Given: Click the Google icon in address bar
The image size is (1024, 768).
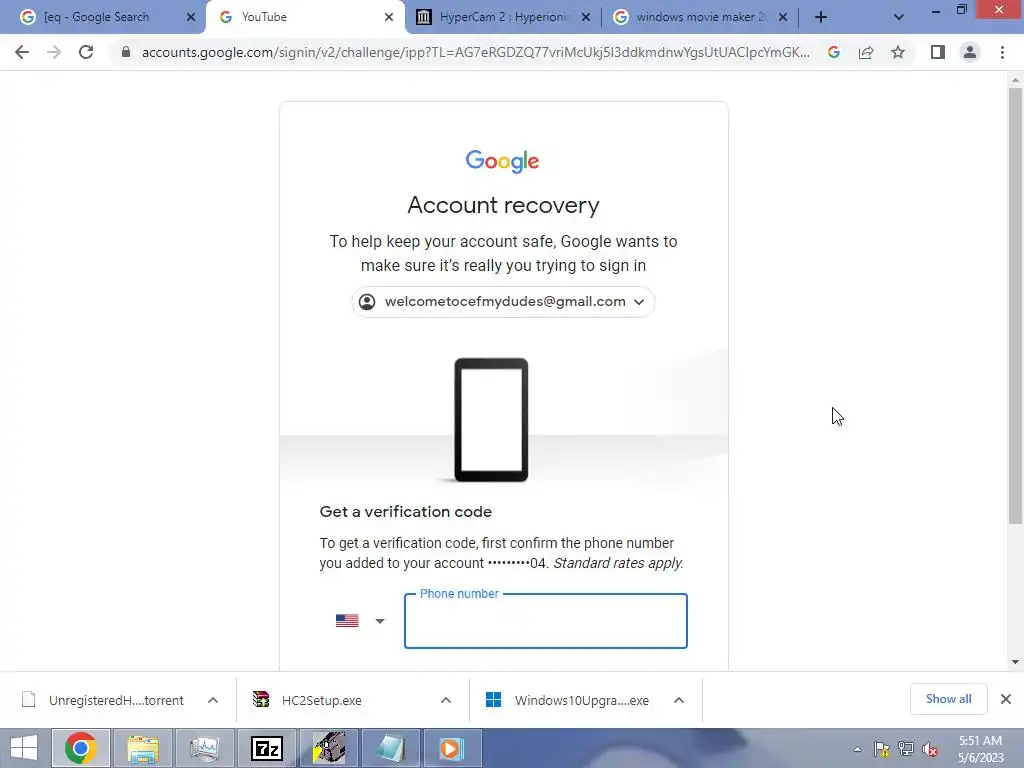Looking at the screenshot, I should click(x=833, y=52).
